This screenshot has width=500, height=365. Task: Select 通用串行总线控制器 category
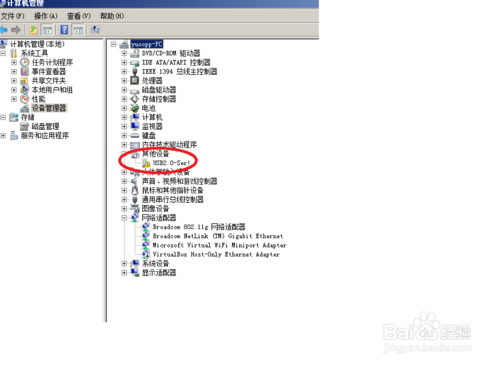172,200
